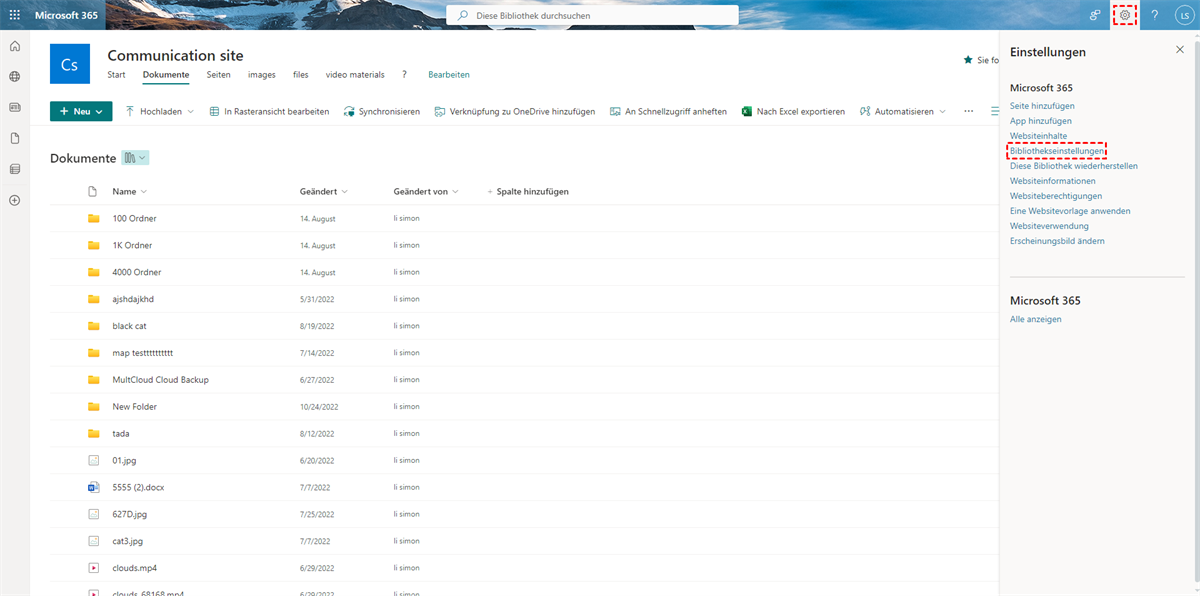Go to the images navigation tab
Screen dimensions: 1200x596
[x=262, y=75]
